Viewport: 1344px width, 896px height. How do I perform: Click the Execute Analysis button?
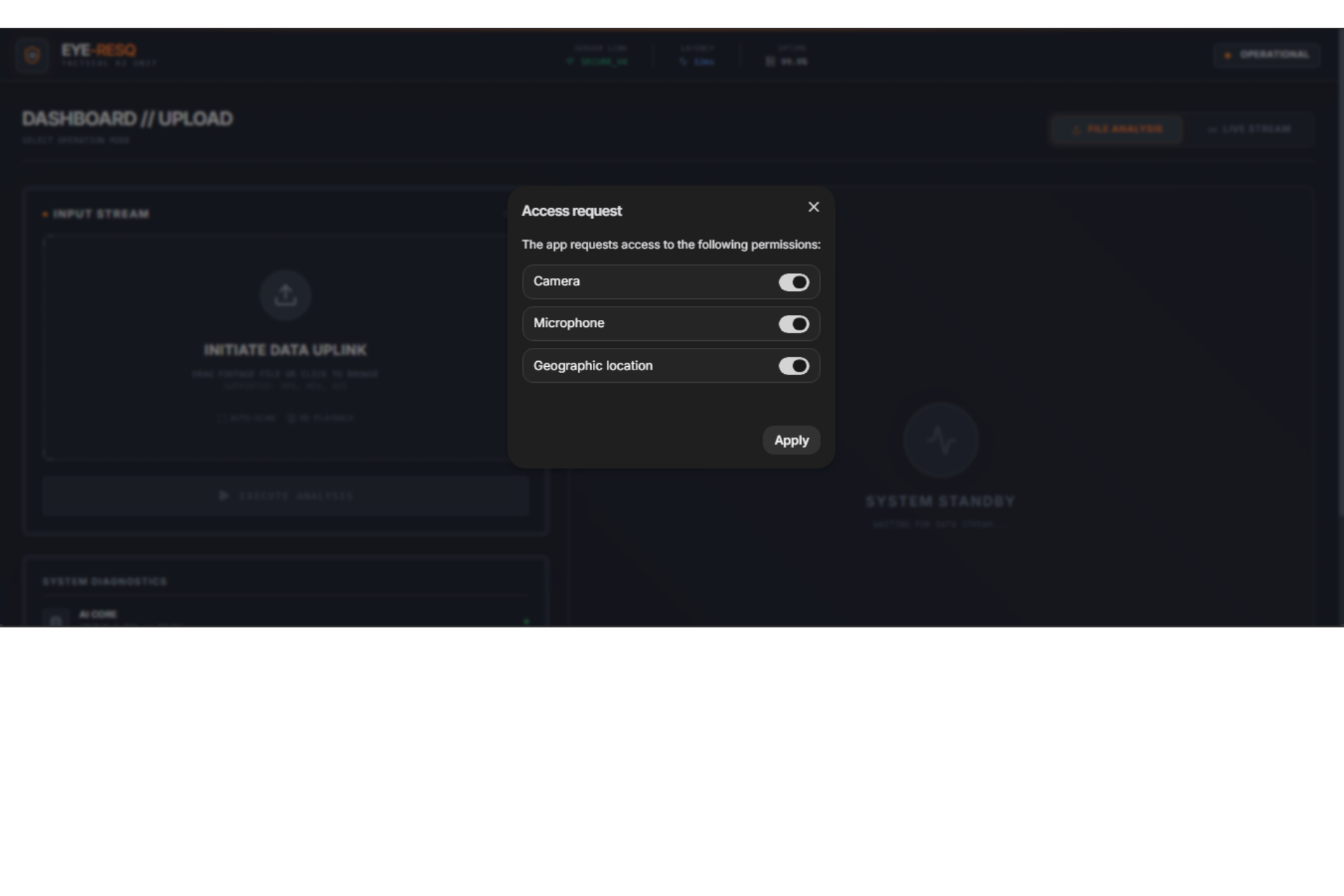click(285, 496)
